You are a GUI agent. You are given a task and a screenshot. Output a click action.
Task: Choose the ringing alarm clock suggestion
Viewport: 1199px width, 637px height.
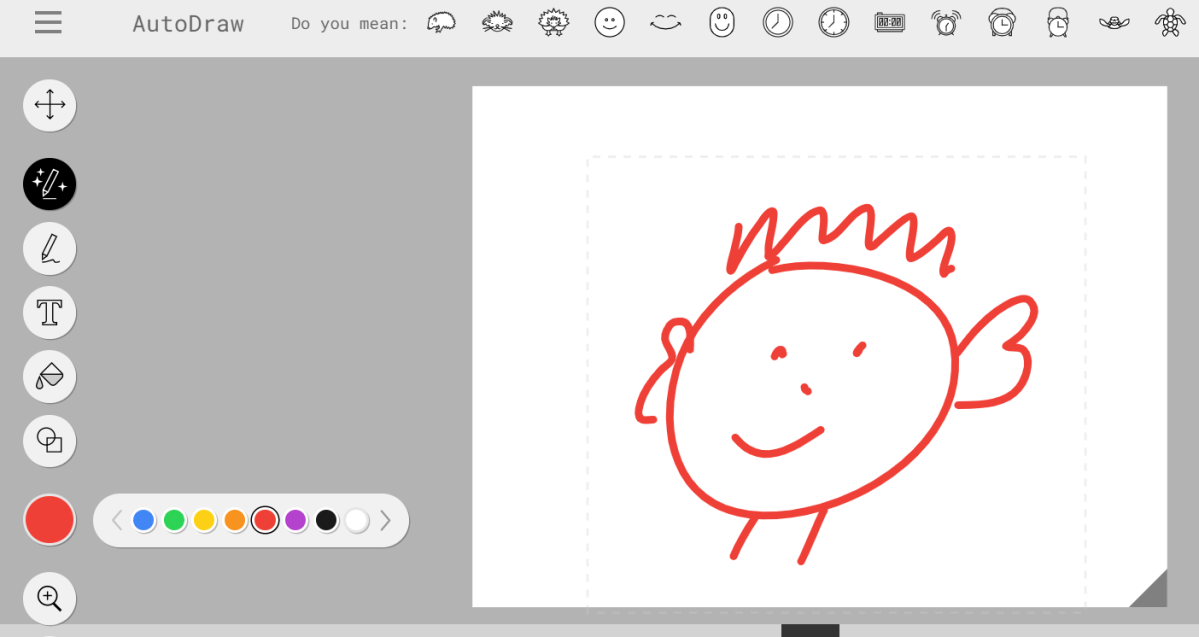pos(946,21)
